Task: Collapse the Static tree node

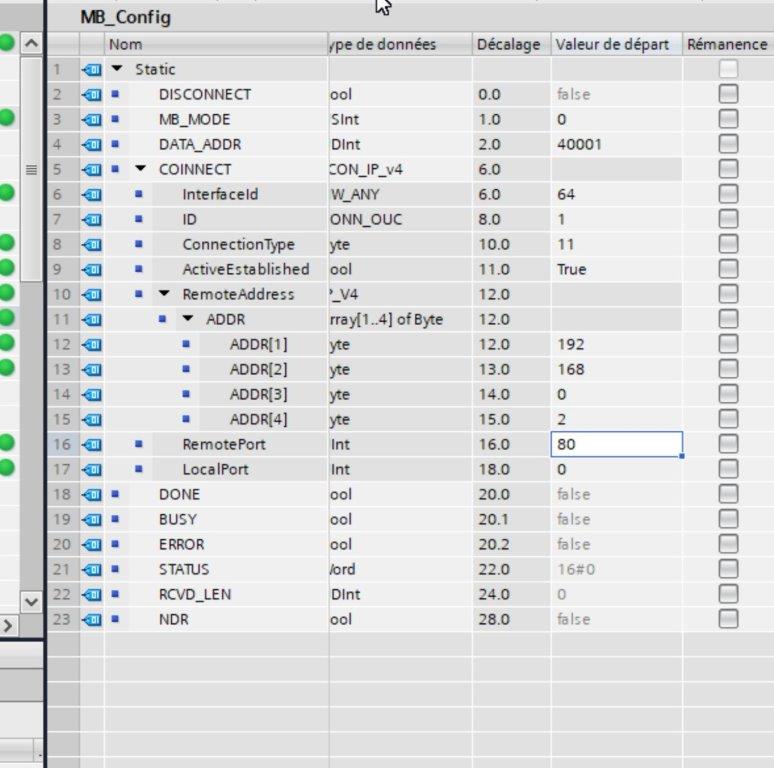Action: coord(117,69)
